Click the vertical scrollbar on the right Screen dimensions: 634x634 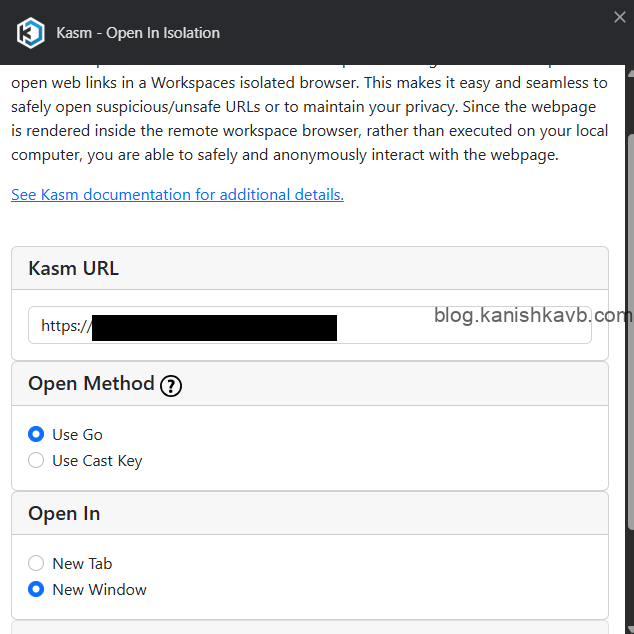point(629,300)
